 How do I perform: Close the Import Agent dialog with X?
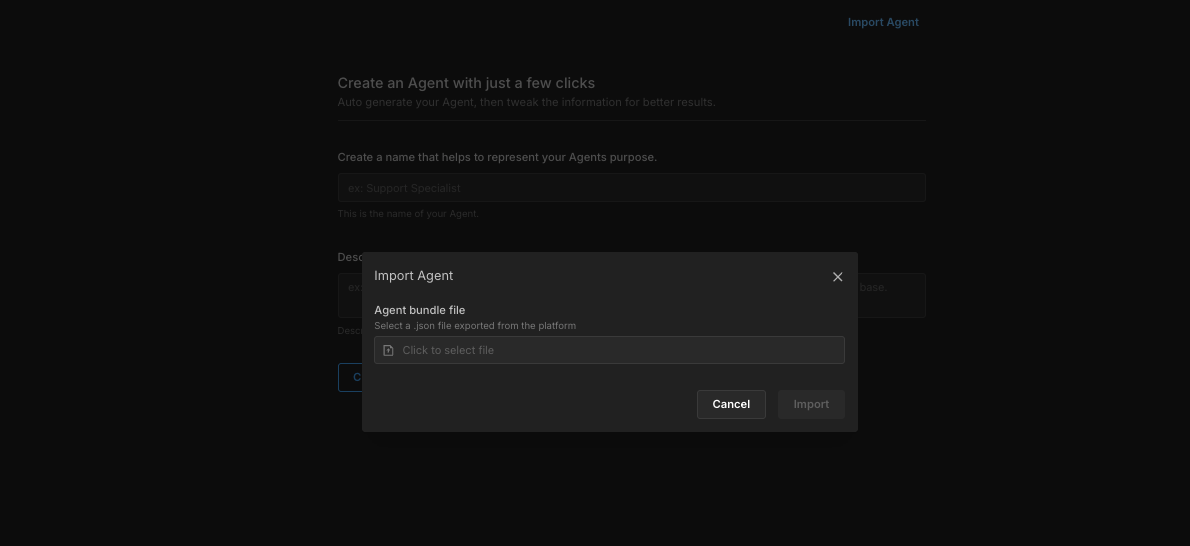click(x=838, y=277)
